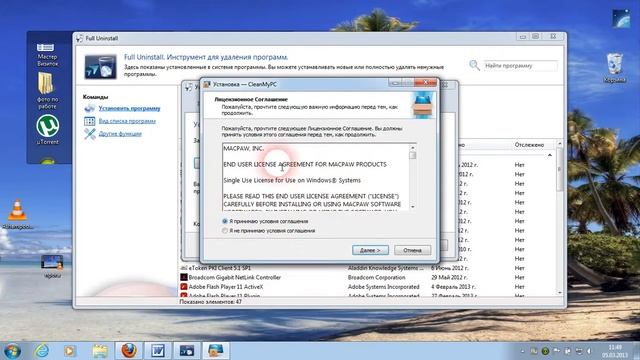Open Windows Explorer folder in taskbar
The height and width of the screenshot is (360, 640).
click(99, 351)
